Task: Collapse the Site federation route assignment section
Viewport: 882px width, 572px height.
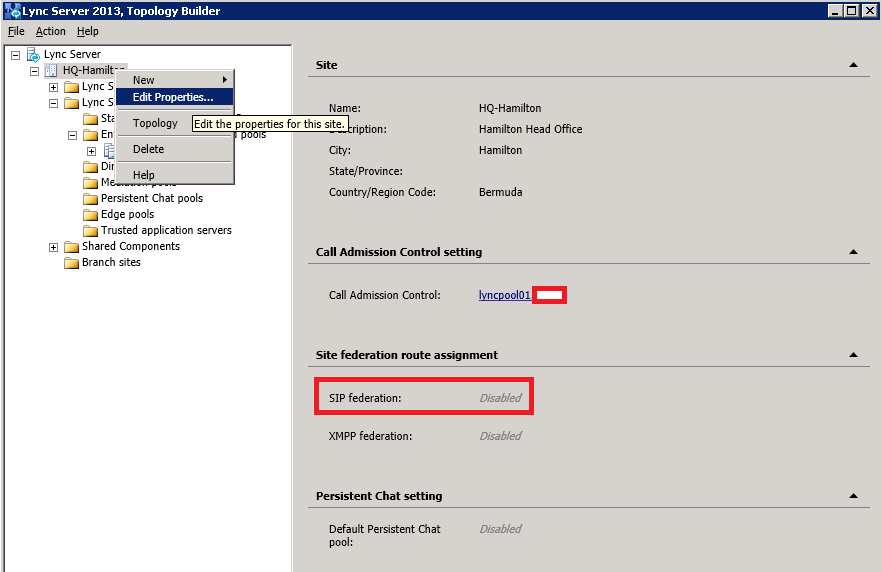Action: click(853, 354)
